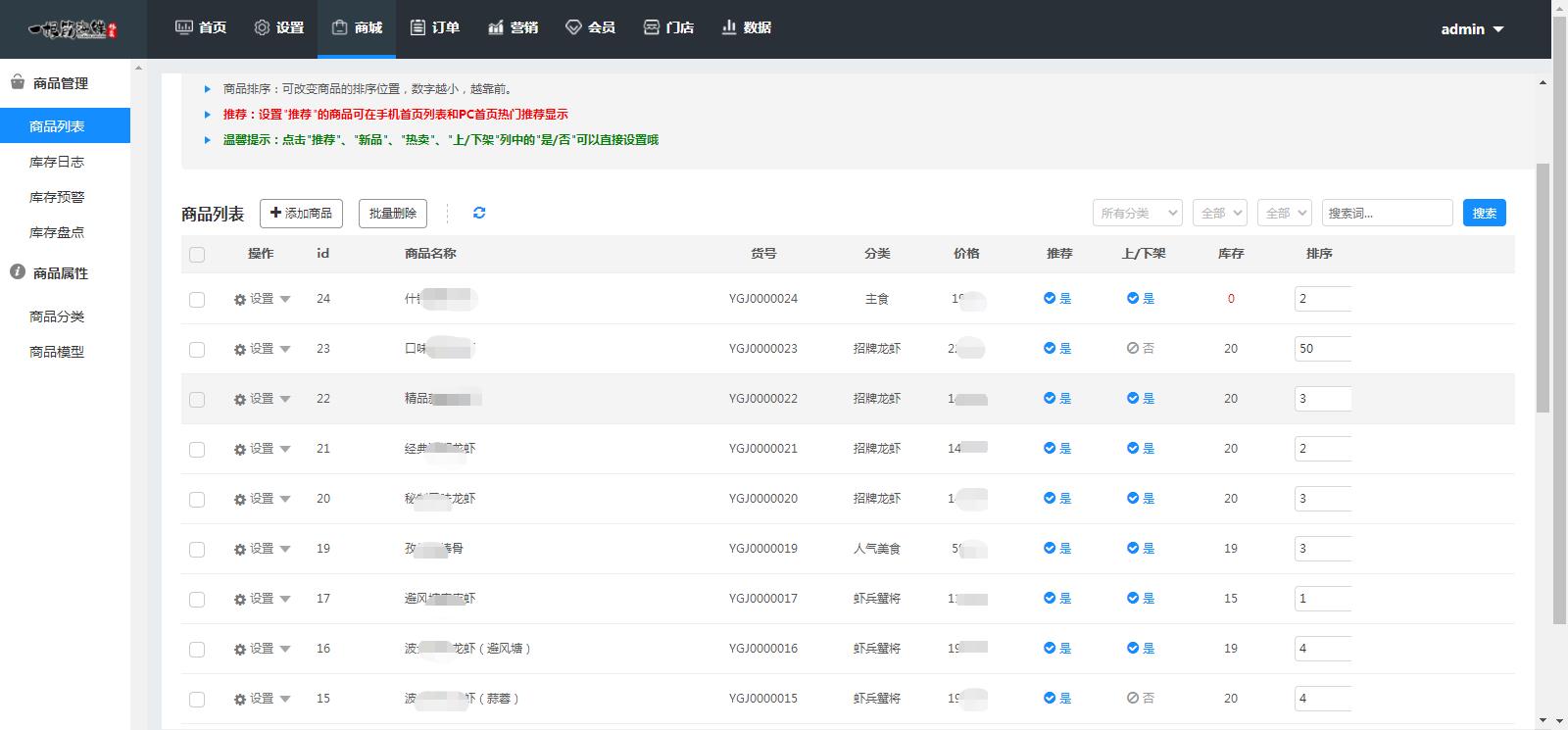
Task: Click the gear icon in row id 20
Action: [240, 500]
